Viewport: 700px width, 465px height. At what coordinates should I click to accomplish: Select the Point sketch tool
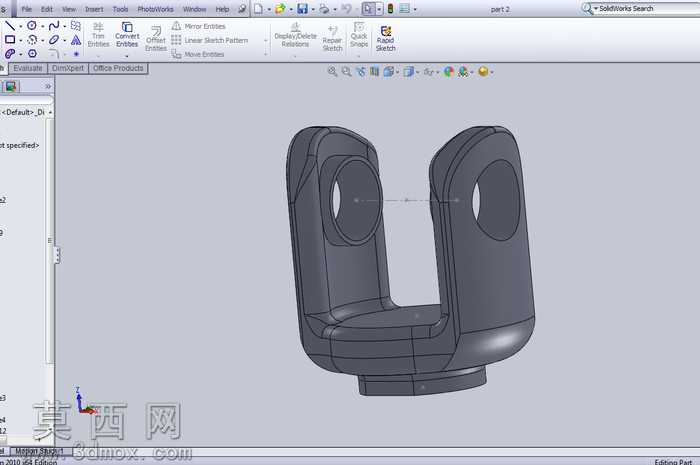point(76,54)
